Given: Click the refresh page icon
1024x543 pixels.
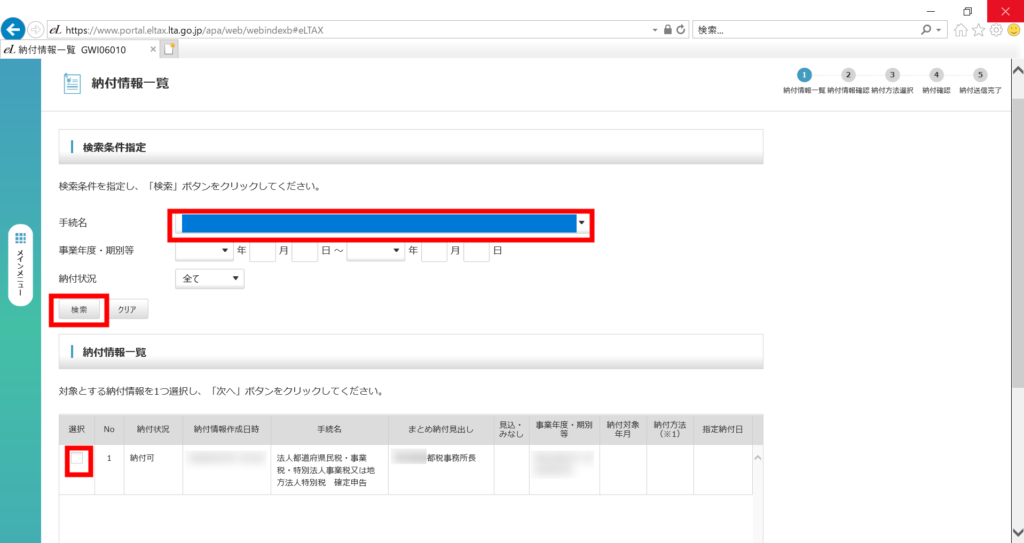Looking at the screenshot, I should pos(681,30).
